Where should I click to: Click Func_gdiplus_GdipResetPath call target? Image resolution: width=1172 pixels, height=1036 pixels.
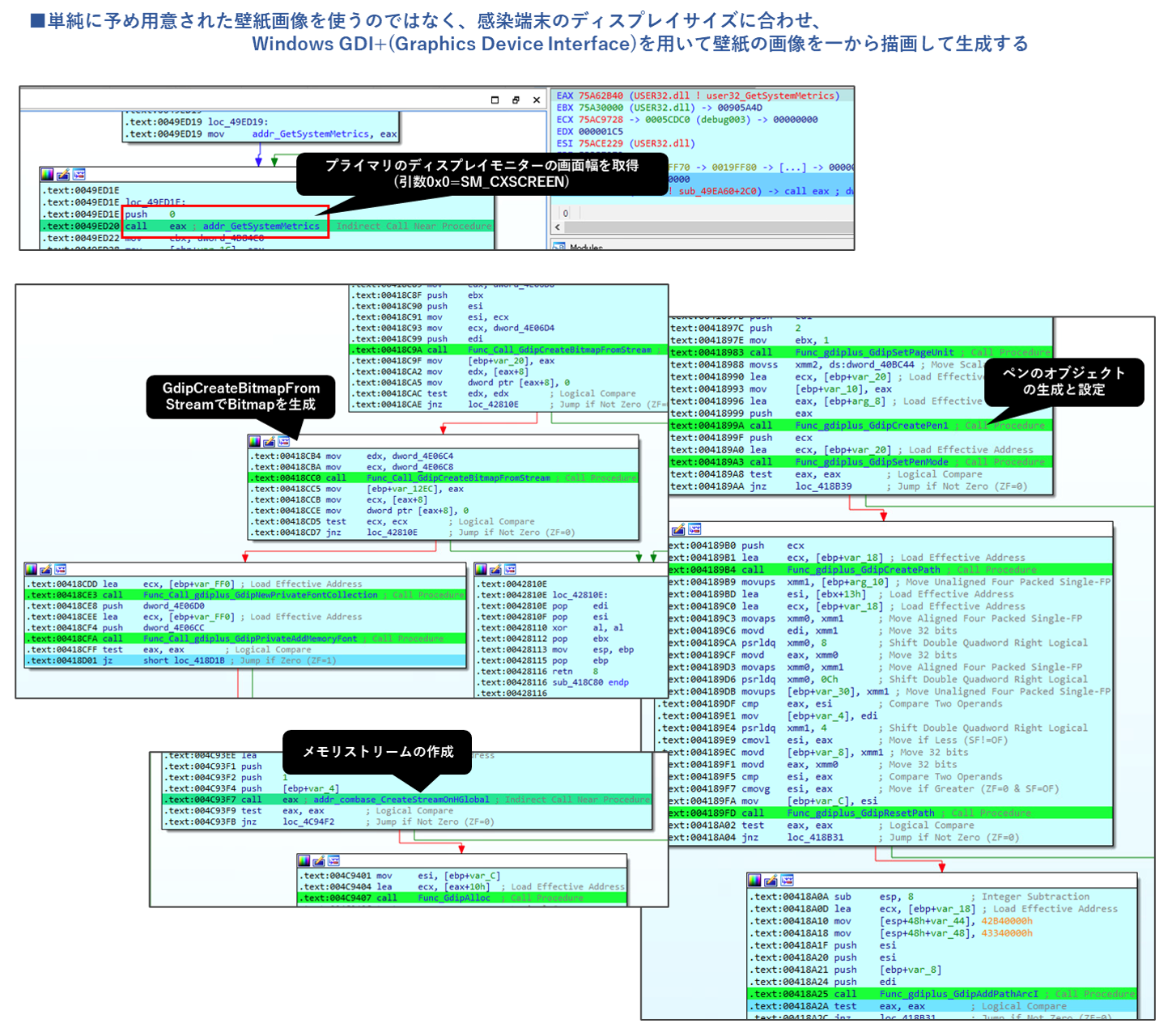point(860,813)
